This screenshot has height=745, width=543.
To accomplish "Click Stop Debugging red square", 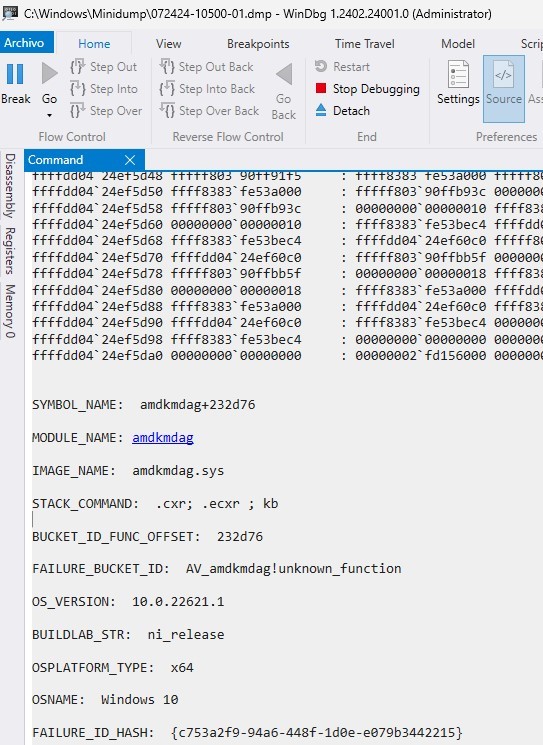I will pos(321,88).
